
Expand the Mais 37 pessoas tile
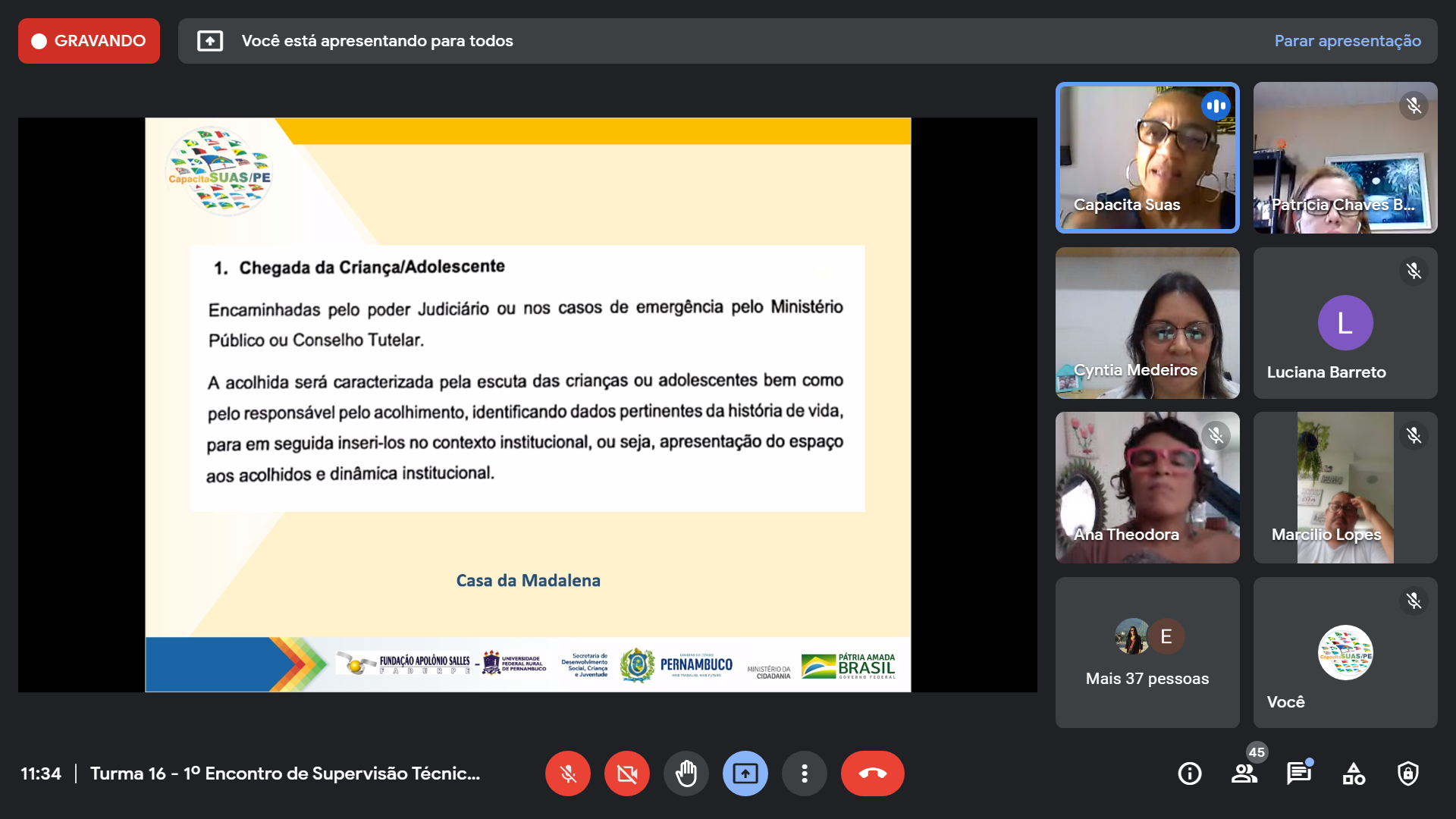pos(1147,652)
